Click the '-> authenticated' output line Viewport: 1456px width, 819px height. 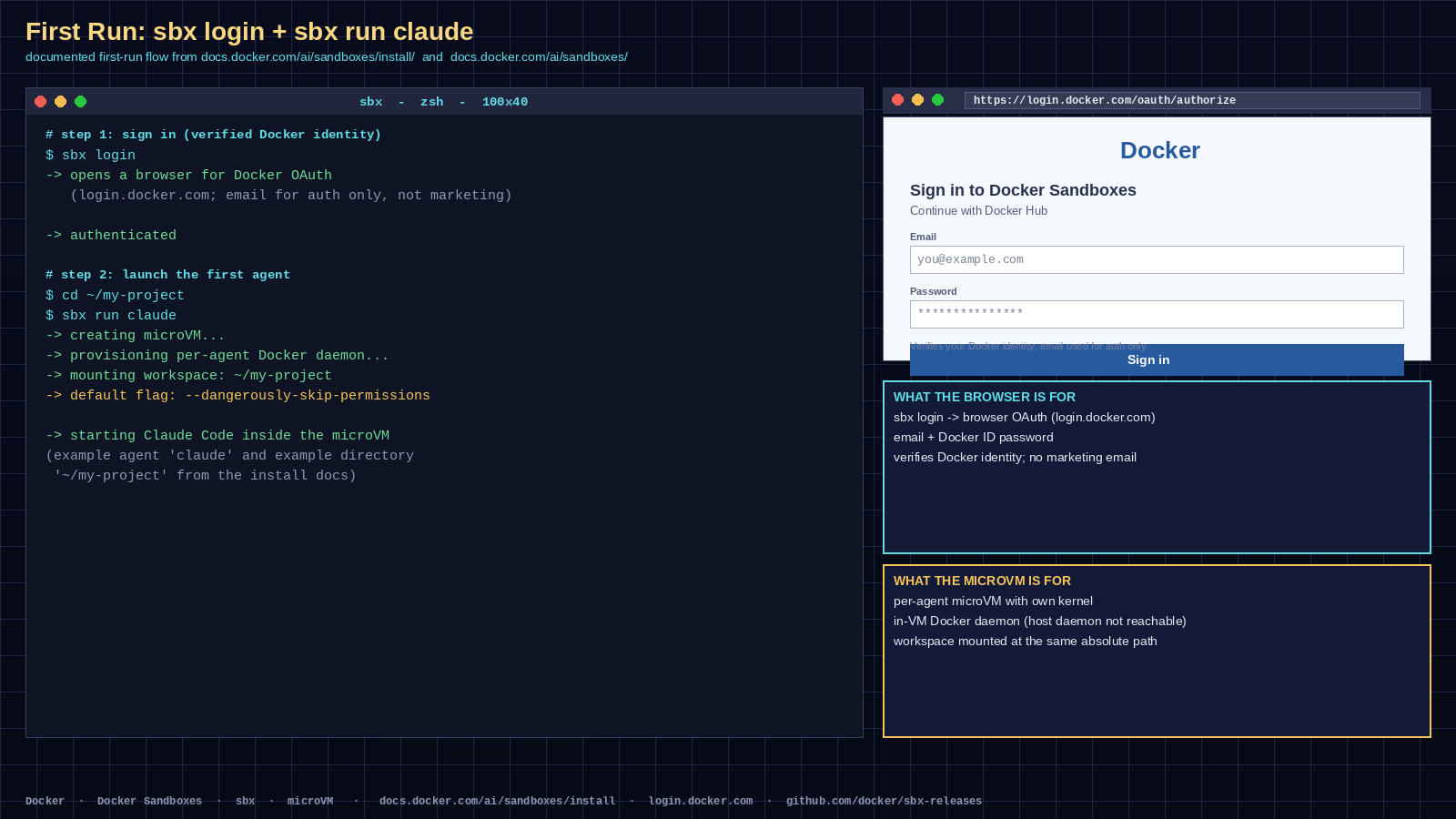click(x=111, y=235)
